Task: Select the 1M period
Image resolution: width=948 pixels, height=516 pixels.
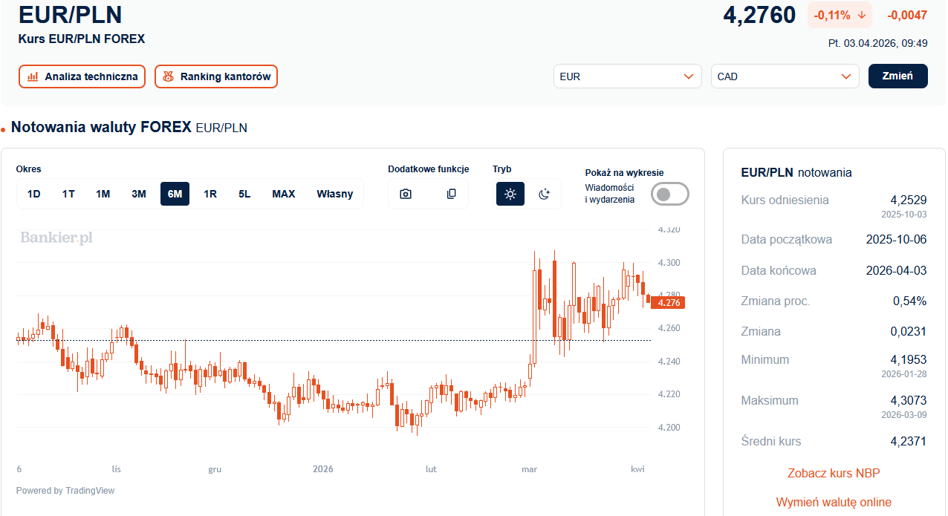Action: coord(103,194)
